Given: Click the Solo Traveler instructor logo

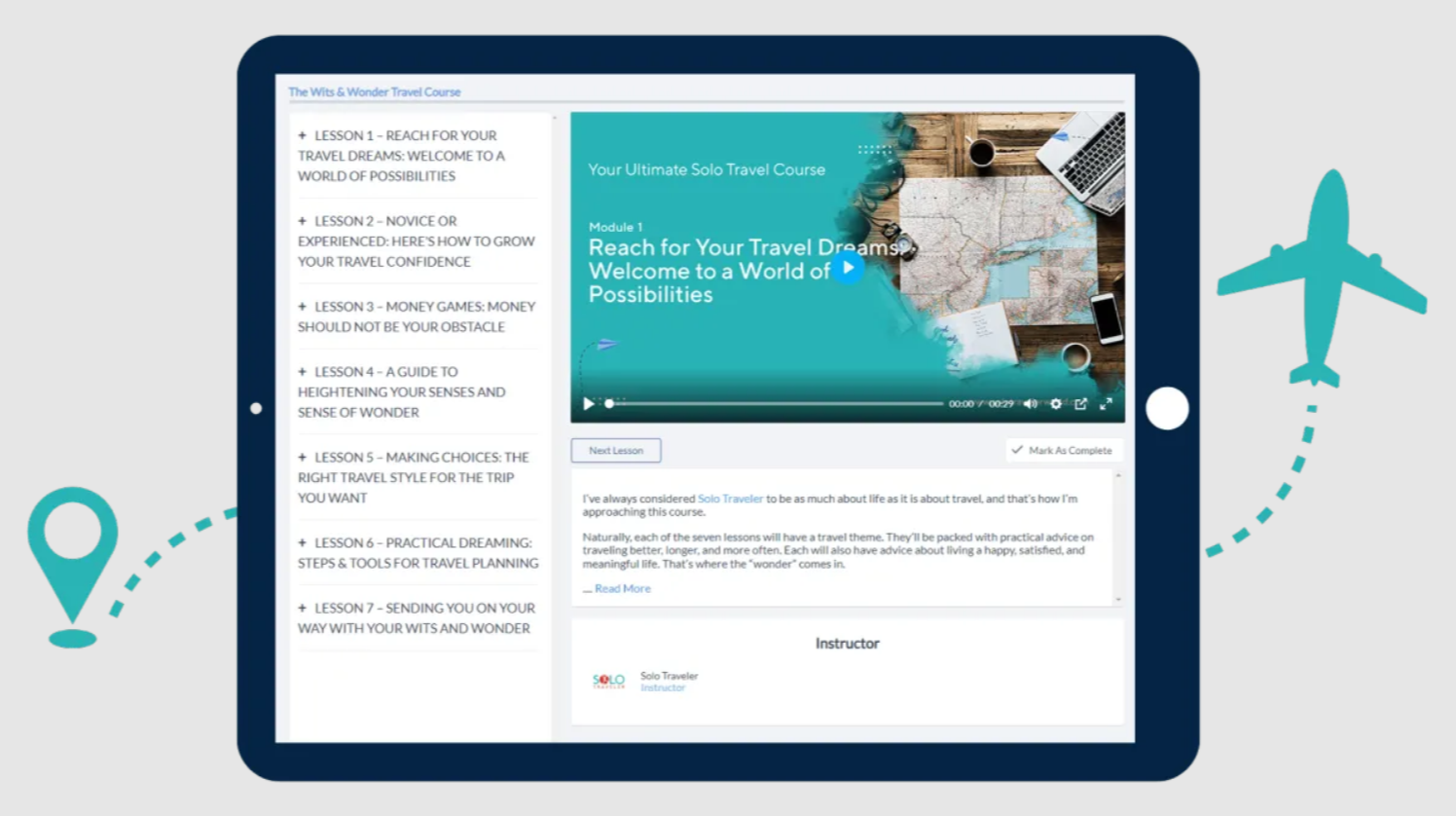Looking at the screenshot, I should pos(608,682).
